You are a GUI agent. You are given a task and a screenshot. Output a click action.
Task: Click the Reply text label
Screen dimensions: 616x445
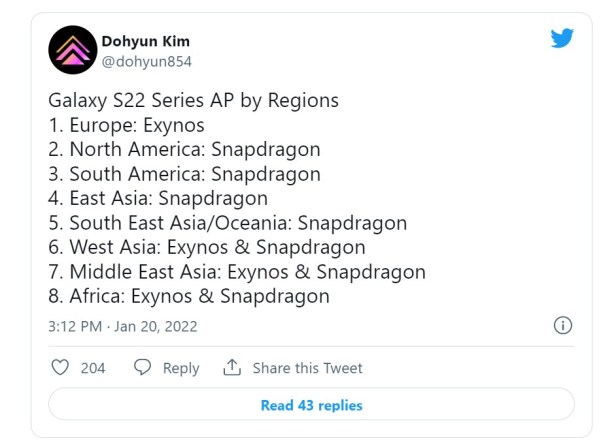click(181, 368)
